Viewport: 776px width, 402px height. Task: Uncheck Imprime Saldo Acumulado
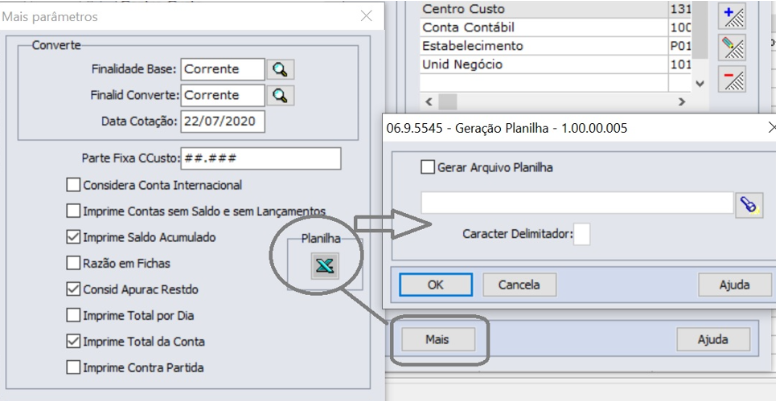coord(73,237)
